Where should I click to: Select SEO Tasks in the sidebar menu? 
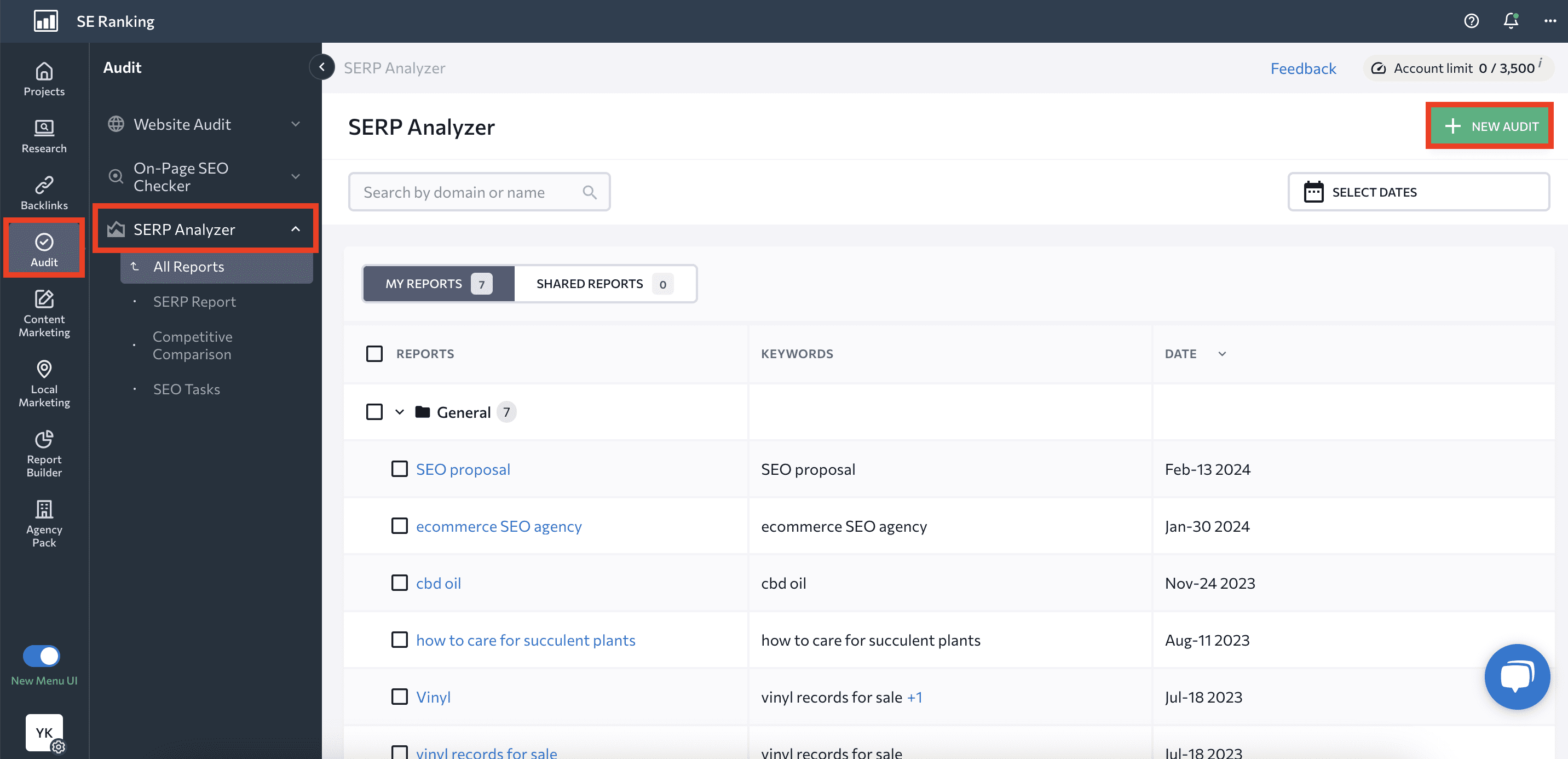click(x=186, y=388)
